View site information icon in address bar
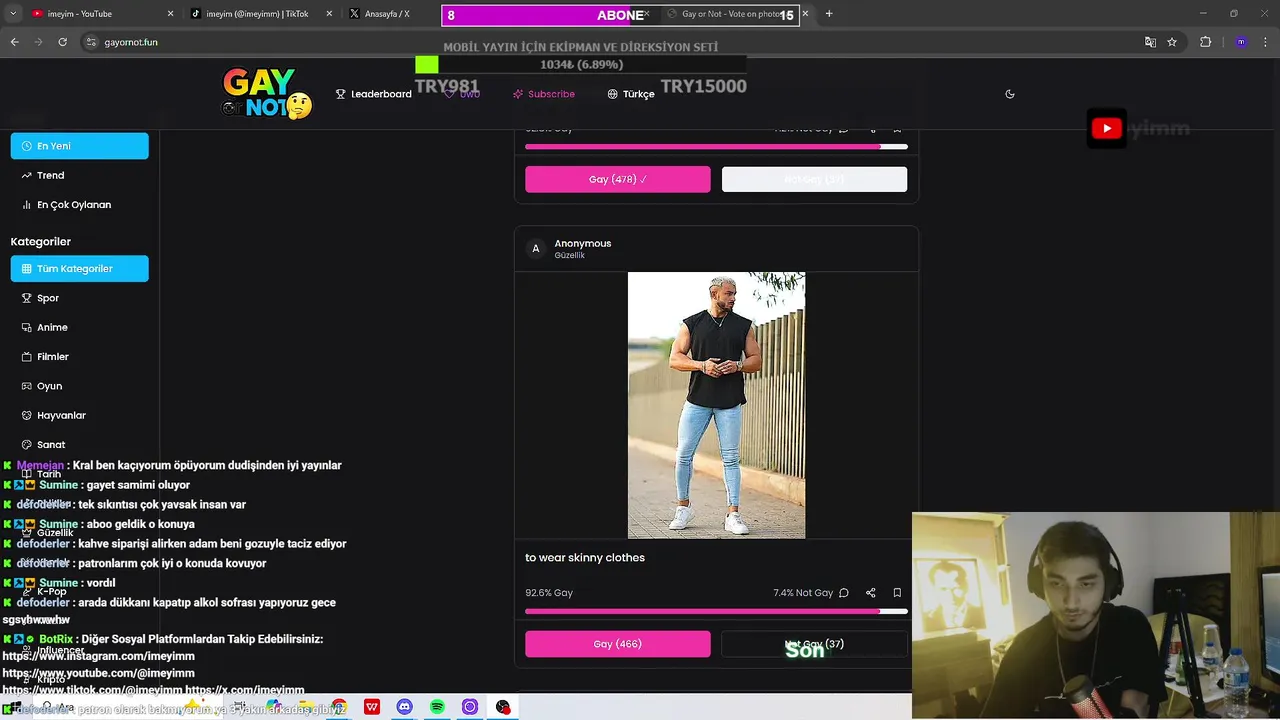The width and height of the screenshot is (1280, 720). point(91,42)
